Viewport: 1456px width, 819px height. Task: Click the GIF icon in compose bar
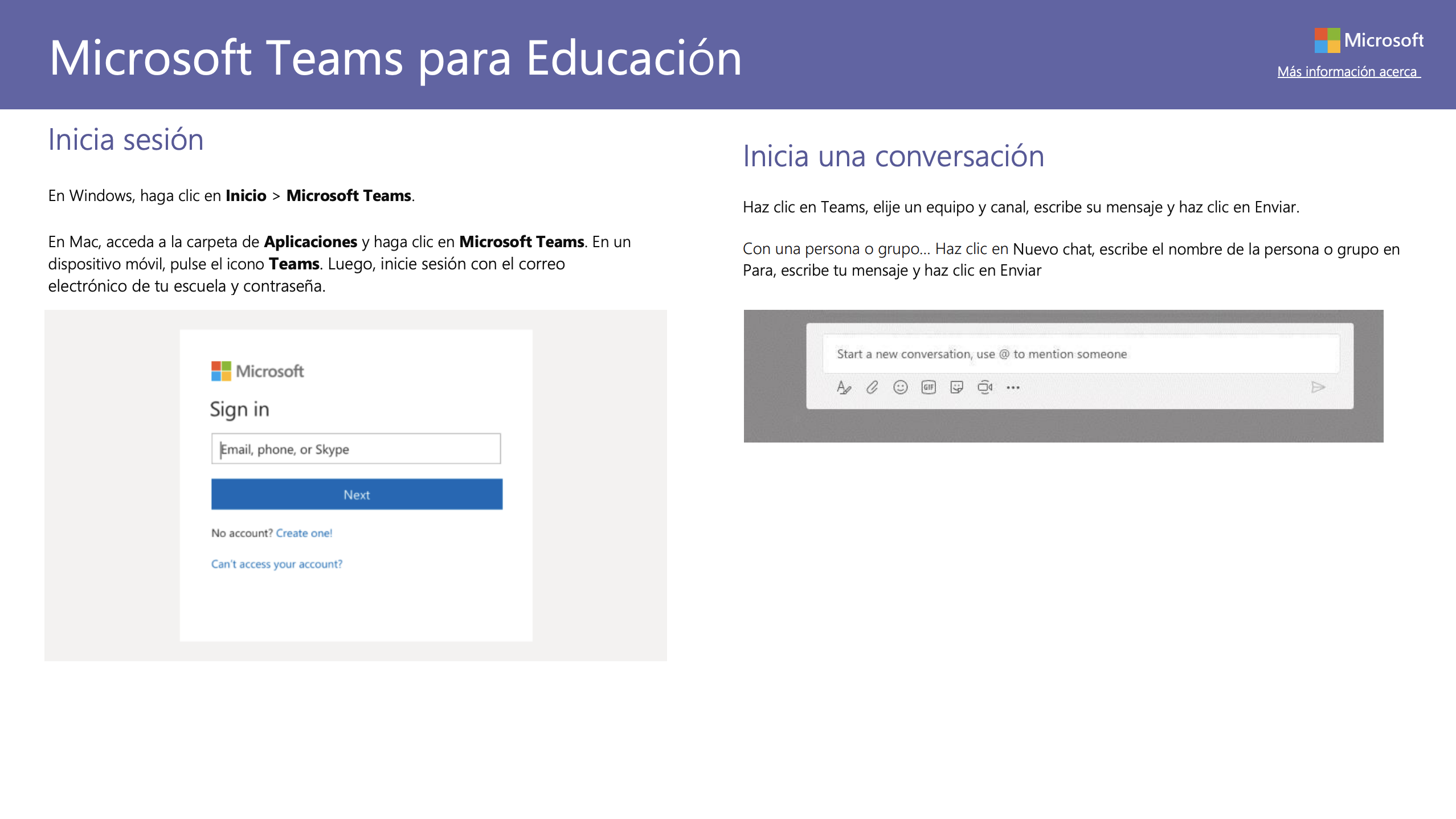929,387
